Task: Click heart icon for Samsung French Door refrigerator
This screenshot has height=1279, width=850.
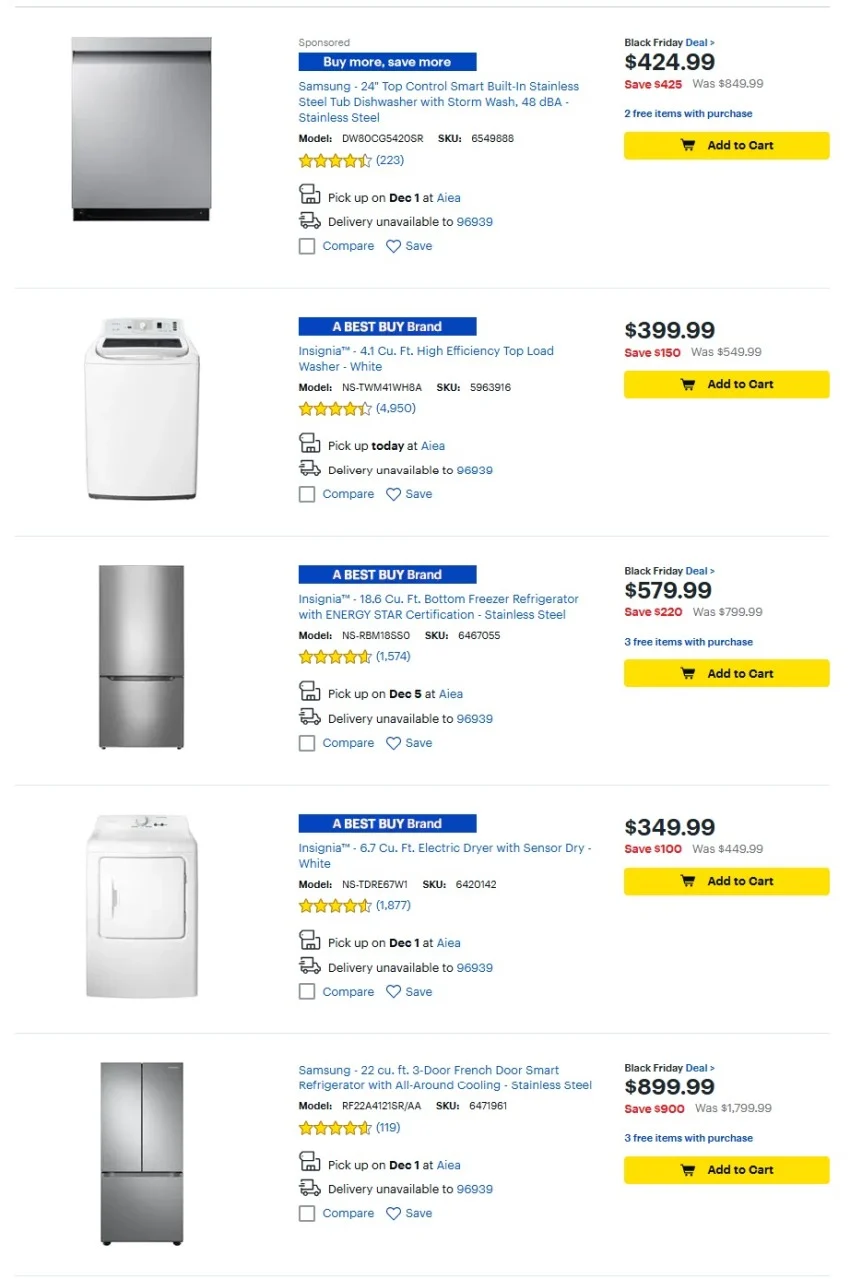Action: 393,1213
